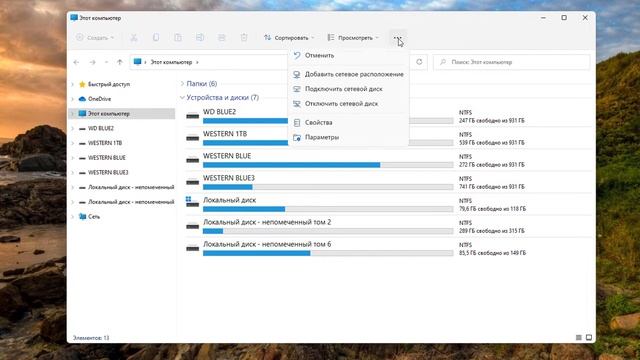
Task: Select the WD BLUE2 drive icon
Action: pos(193,116)
